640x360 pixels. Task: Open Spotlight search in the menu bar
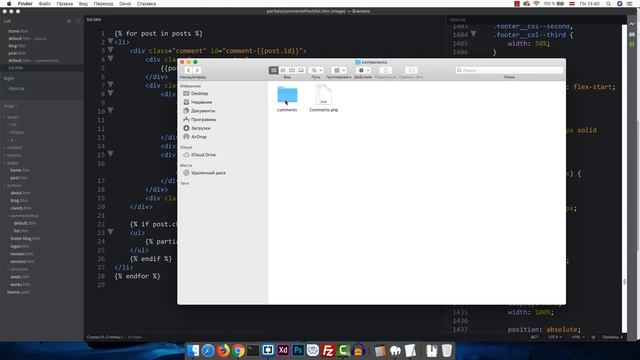608,4
